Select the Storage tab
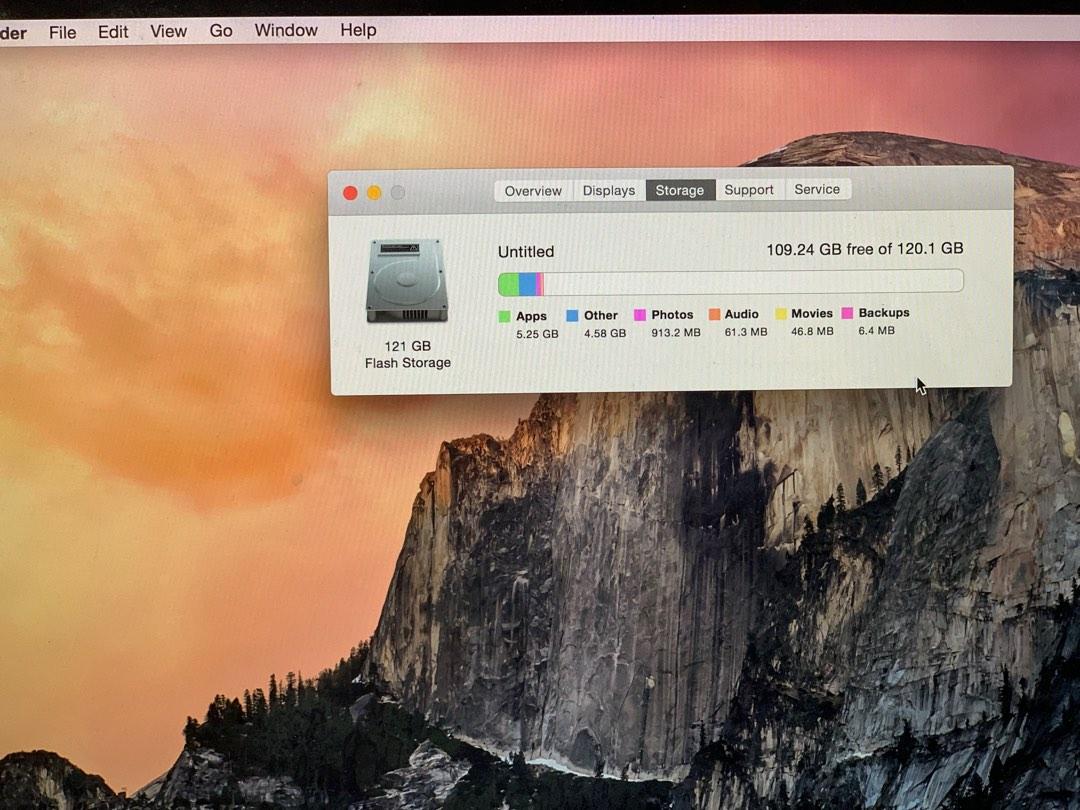 point(680,190)
